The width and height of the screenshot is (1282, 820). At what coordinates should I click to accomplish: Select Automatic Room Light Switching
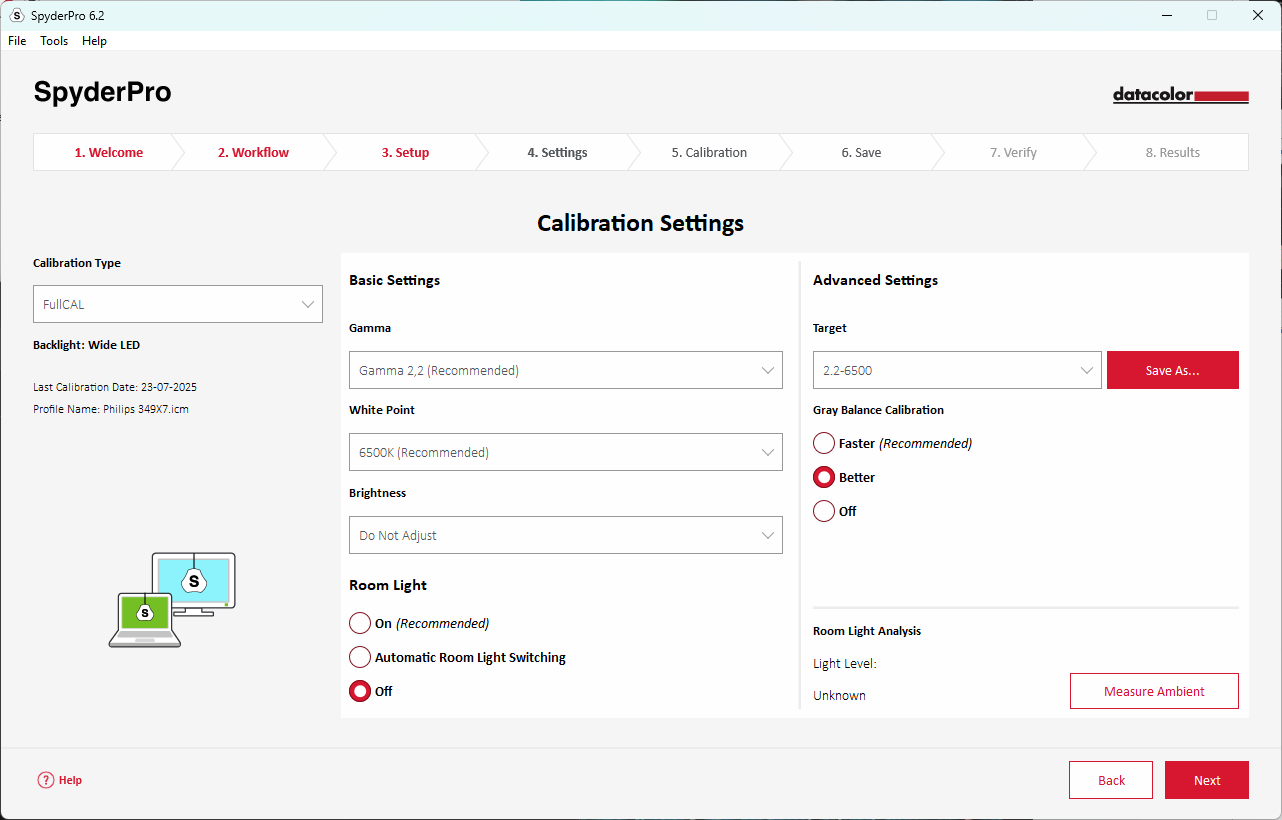[360, 657]
